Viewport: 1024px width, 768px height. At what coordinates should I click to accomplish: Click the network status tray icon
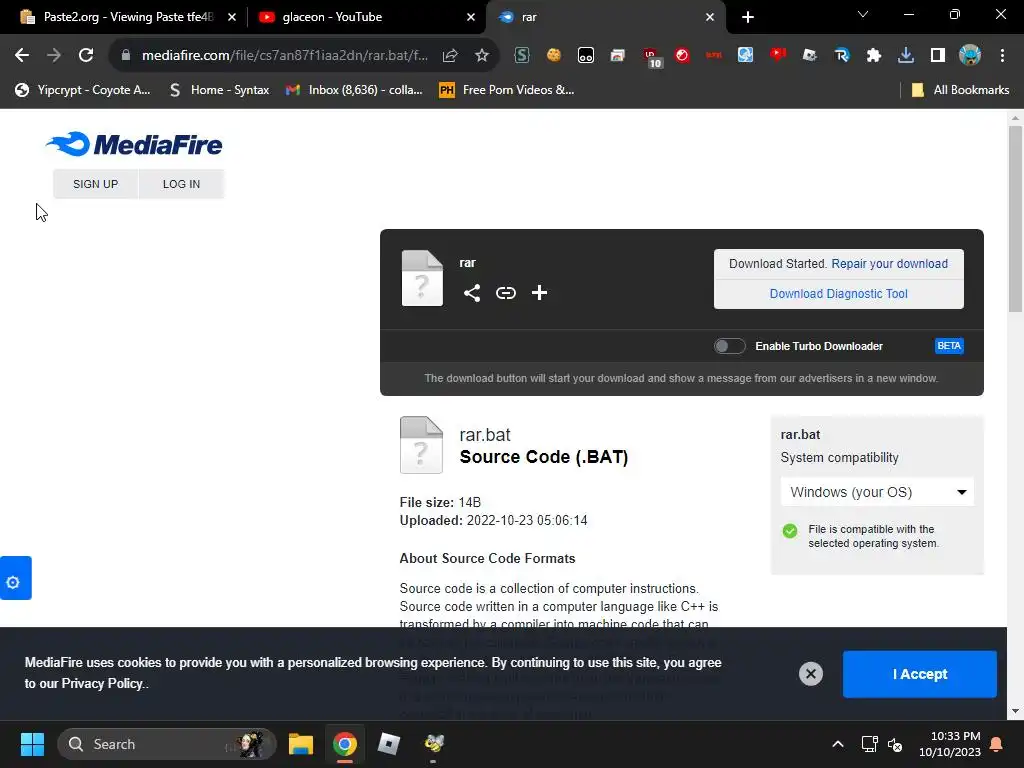(869, 744)
